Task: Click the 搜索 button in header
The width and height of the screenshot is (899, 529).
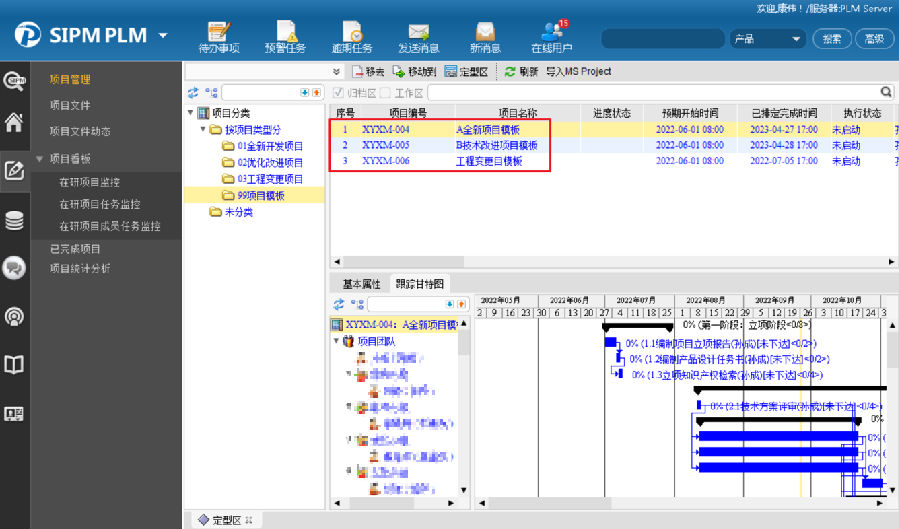Action: (832, 38)
